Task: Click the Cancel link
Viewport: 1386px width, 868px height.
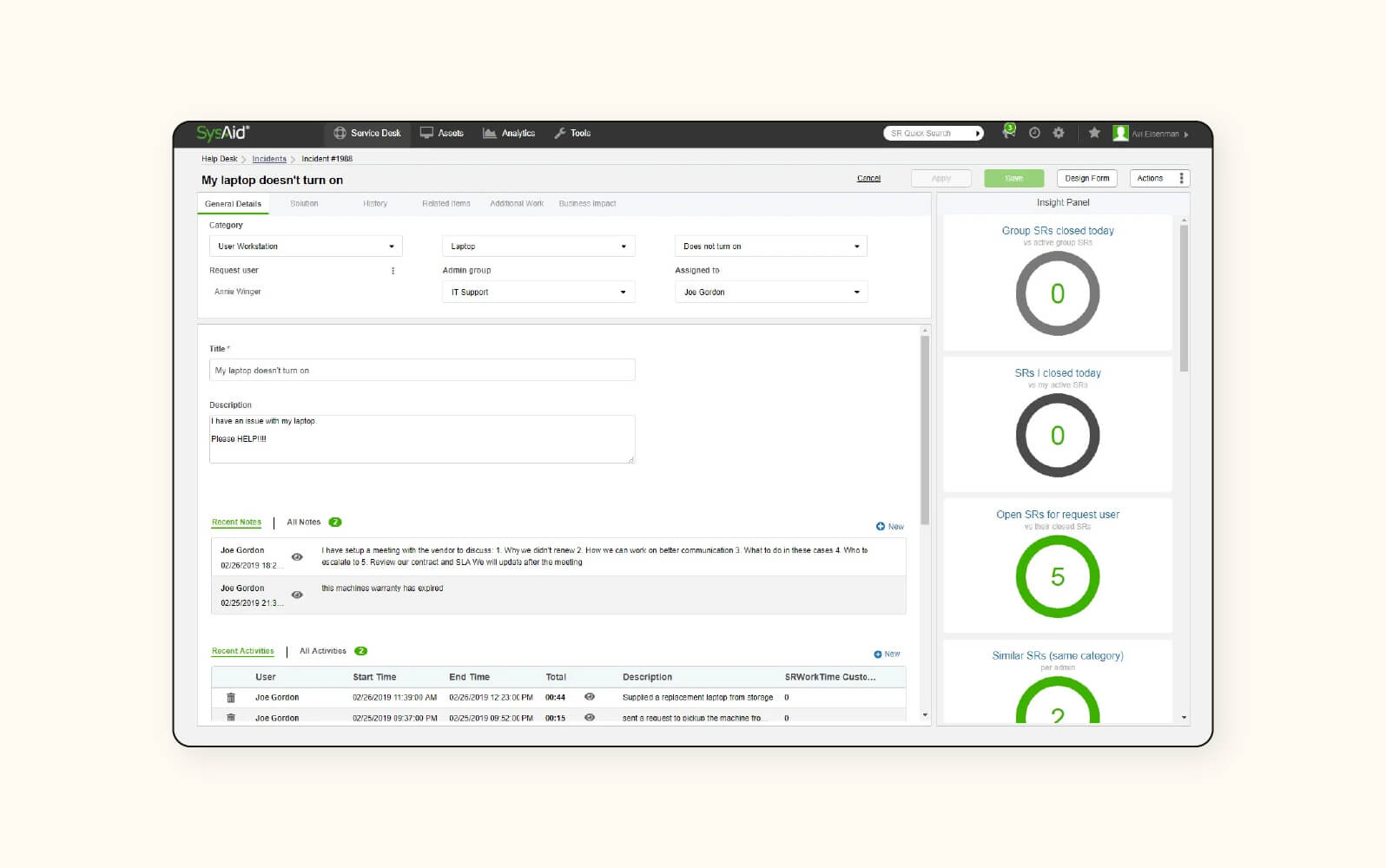Action: (x=868, y=179)
